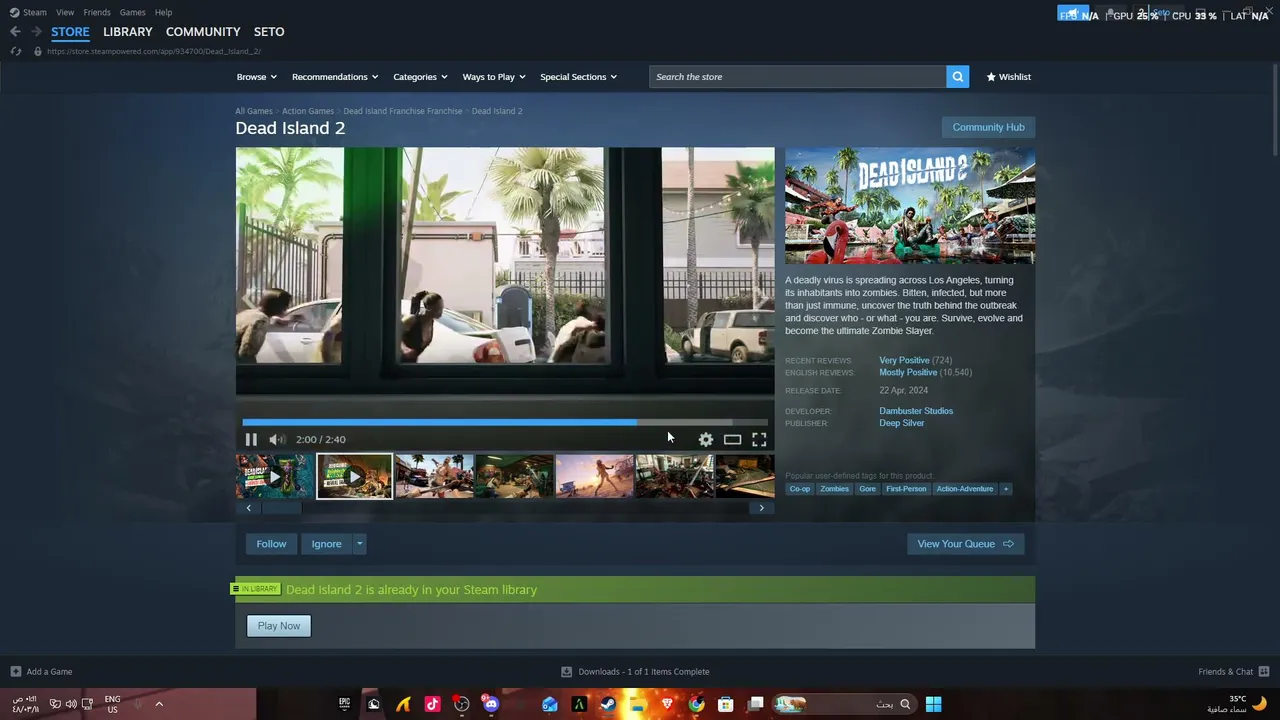The width and height of the screenshot is (1280, 720).
Task: Expand the Recommendations dropdown
Action: [335, 77]
